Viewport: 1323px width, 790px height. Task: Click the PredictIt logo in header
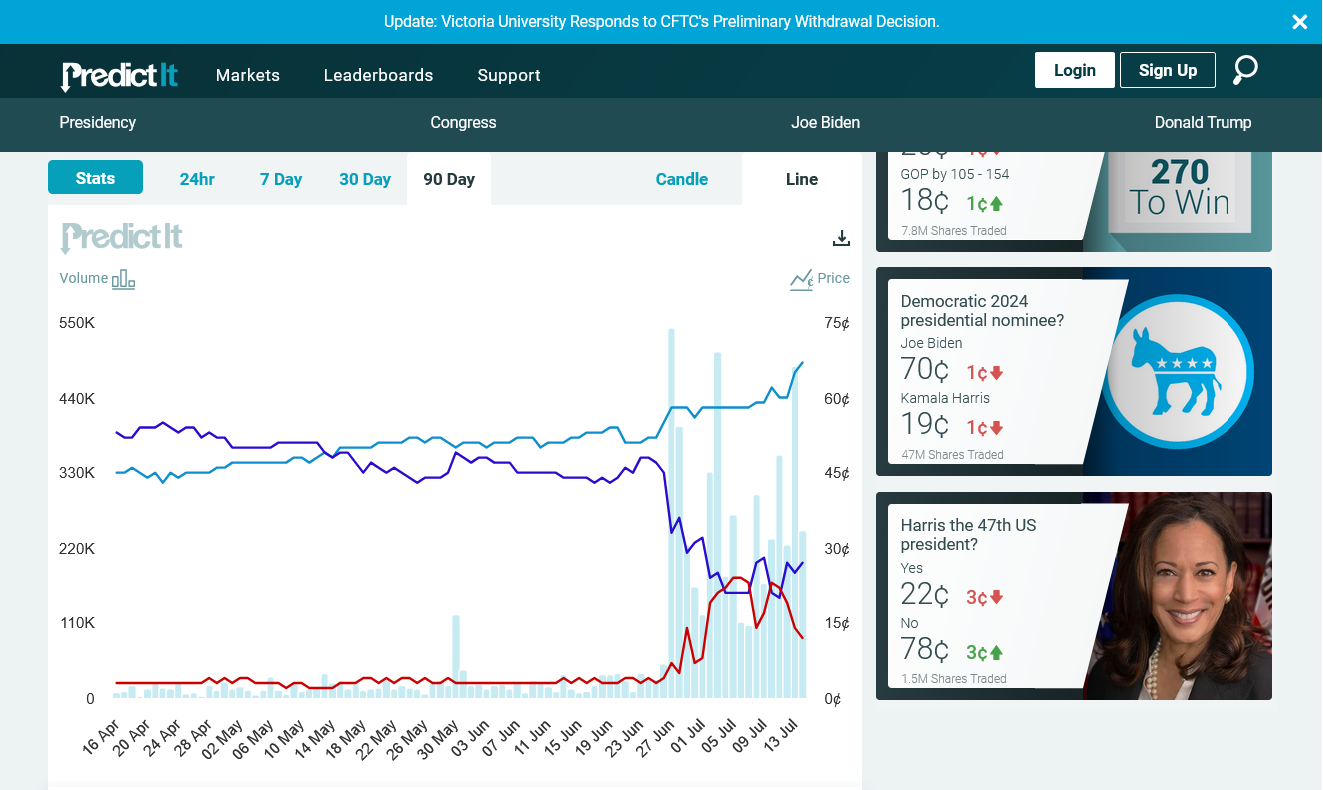(x=120, y=75)
